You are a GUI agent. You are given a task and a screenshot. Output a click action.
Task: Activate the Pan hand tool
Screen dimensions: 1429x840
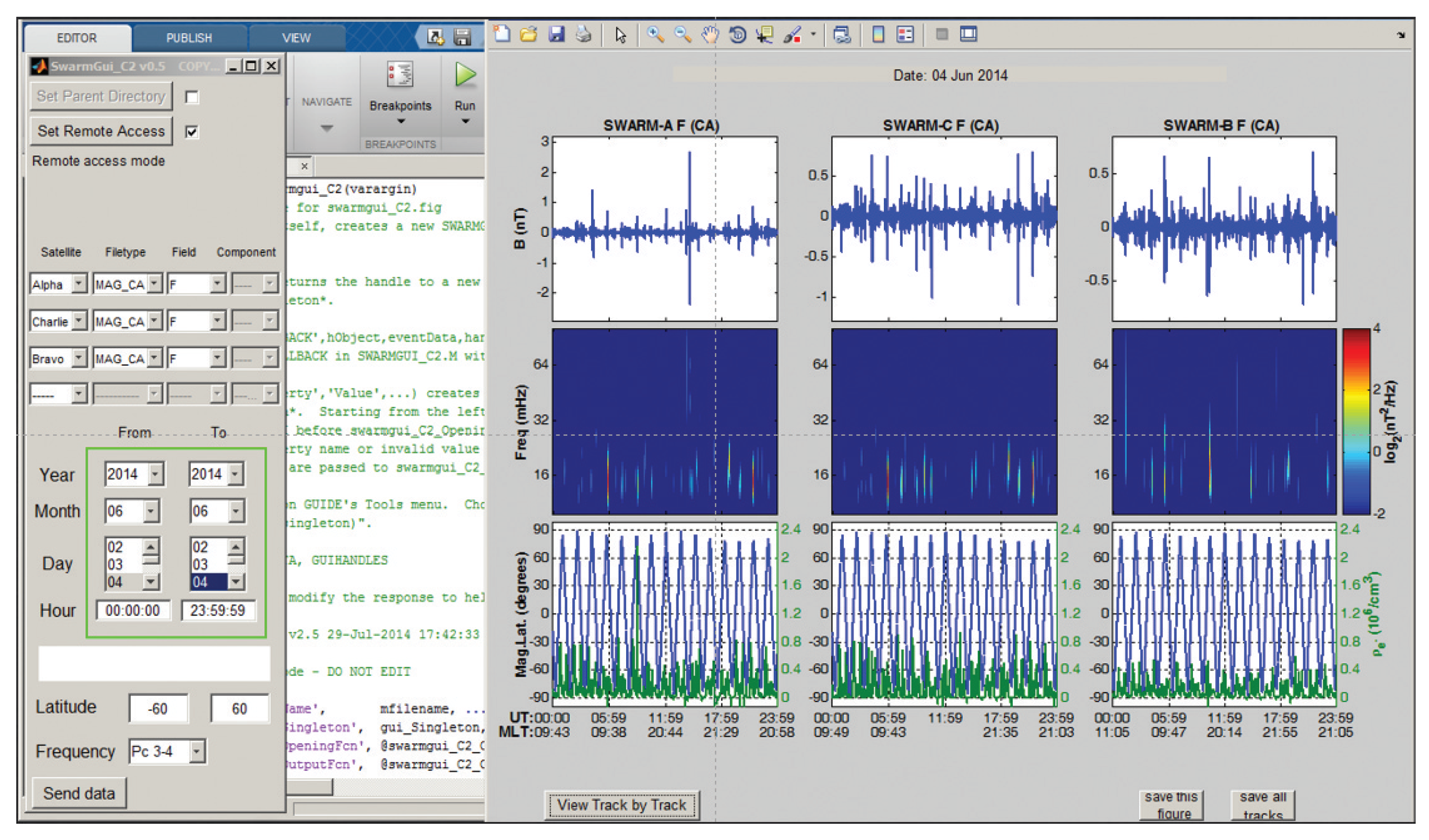coord(710,35)
